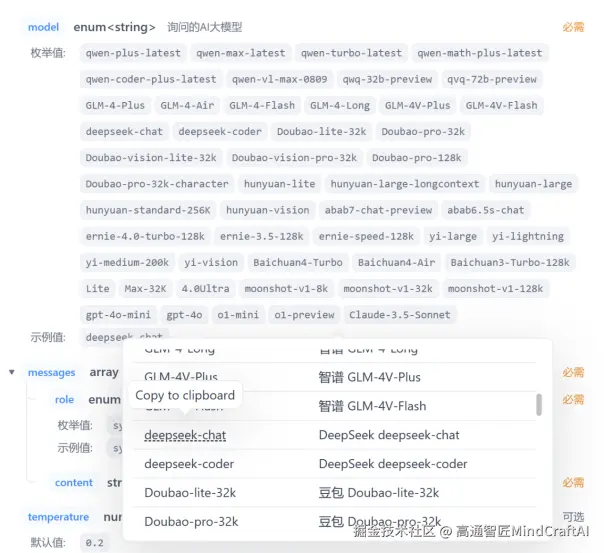604x553 pixels.
Task: Click the yi-vision enum tag
Action: point(211,262)
